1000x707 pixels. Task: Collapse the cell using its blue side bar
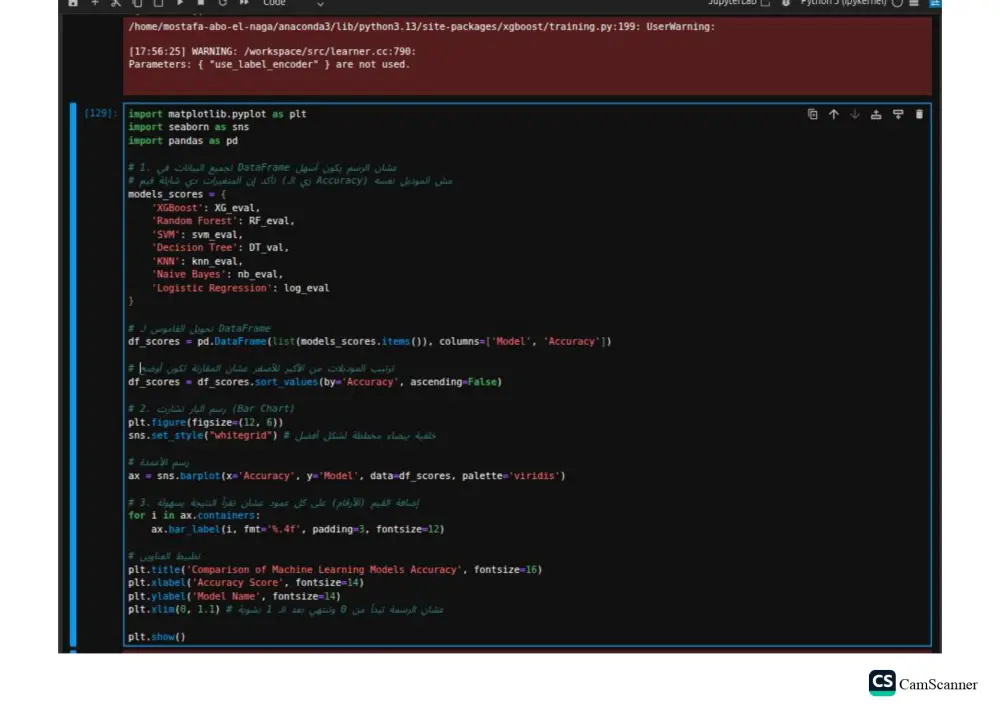(73, 375)
